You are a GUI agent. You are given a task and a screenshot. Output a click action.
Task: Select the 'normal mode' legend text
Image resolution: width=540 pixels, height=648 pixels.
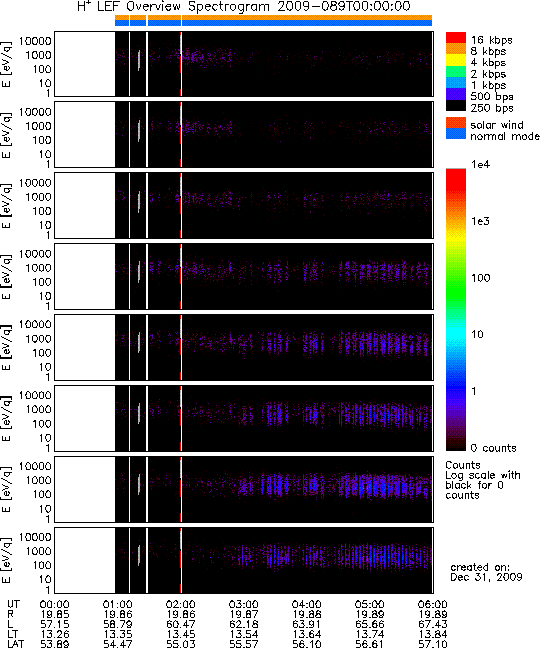tap(505, 136)
